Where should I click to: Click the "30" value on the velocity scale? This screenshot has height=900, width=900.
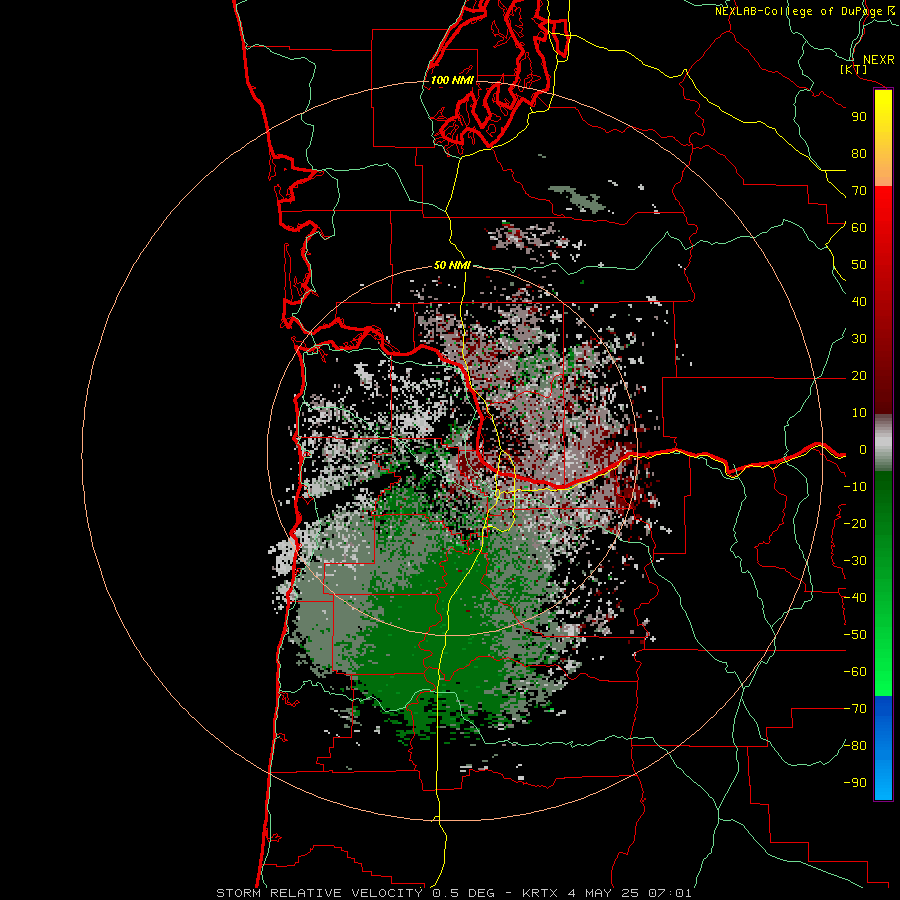click(x=859, y=339)
